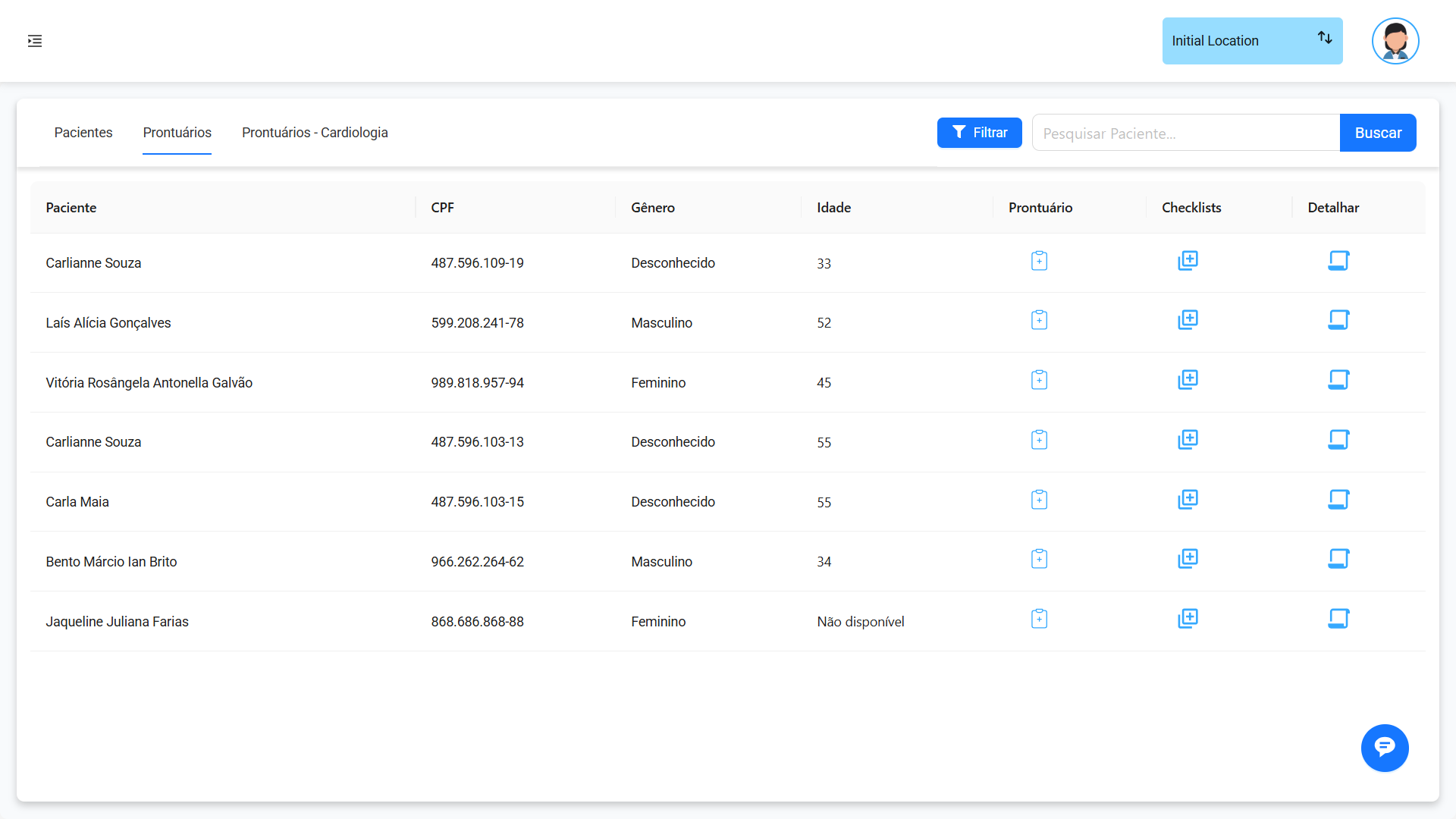This screenshot has width=1456, height=819.
Task: Open Detalhar for Jaqueline Juliana Farias
Action: click(x=1338, y=619)
